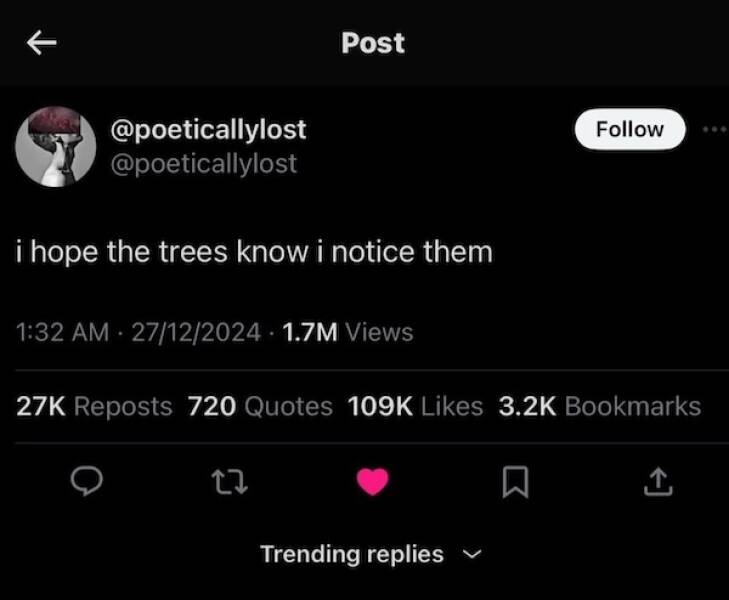729x600 pixels.
Task: Share the post using the upload icon
Action: click(656, 483)
